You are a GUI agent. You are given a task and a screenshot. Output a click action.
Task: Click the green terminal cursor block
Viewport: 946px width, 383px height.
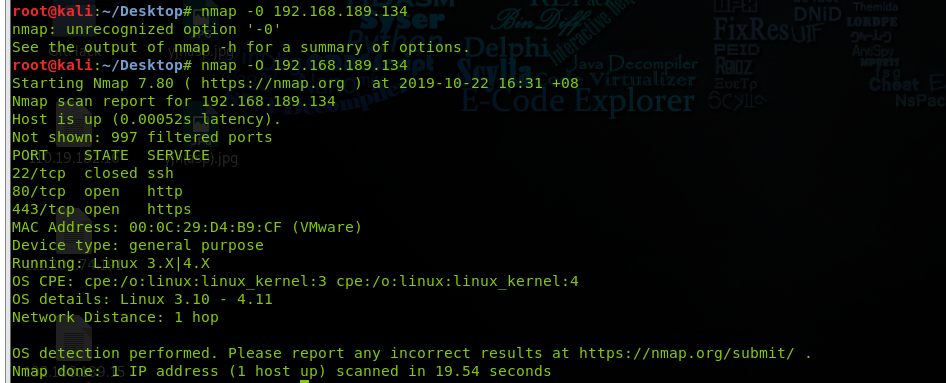305,381
